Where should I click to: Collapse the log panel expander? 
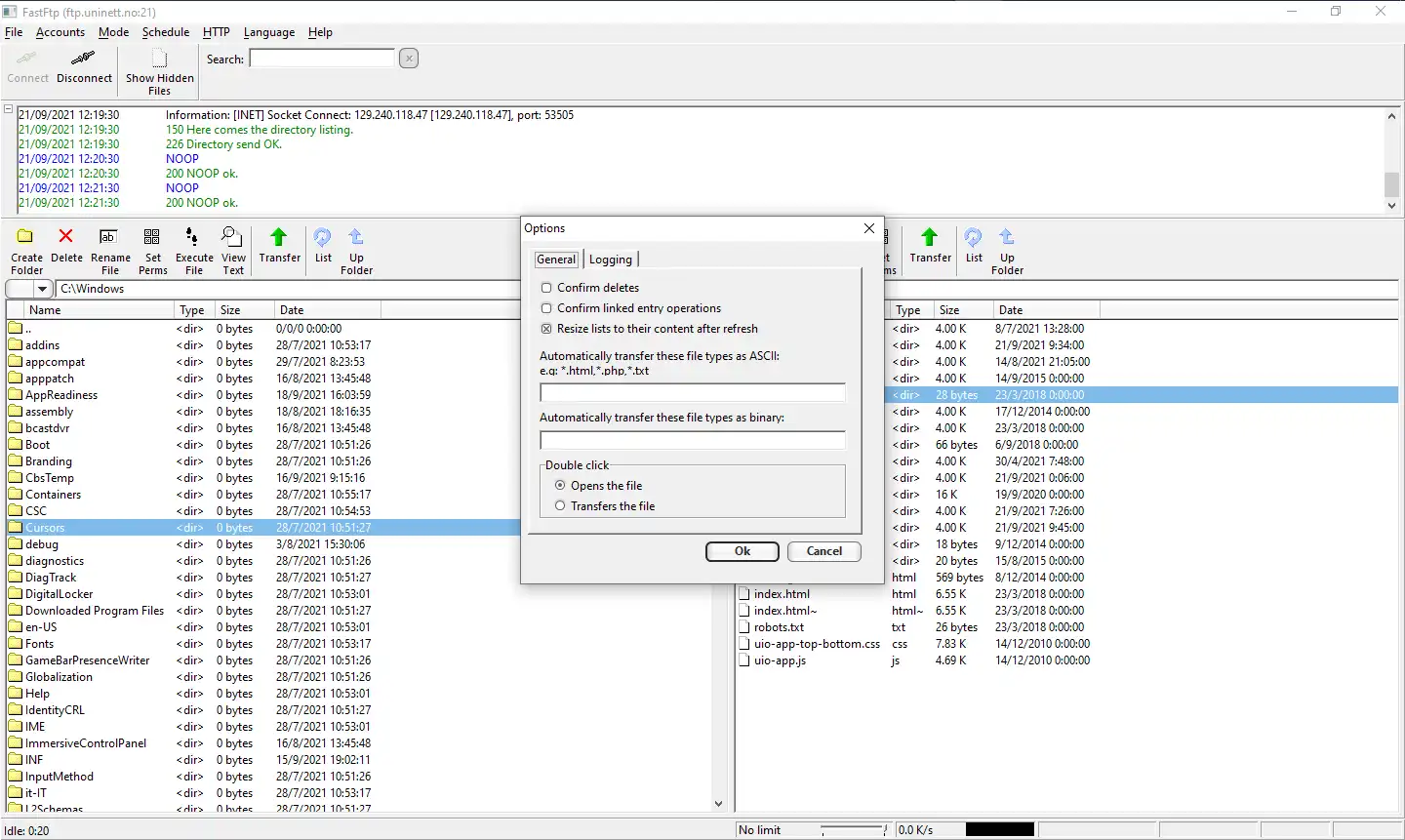(x=9, y=110)
